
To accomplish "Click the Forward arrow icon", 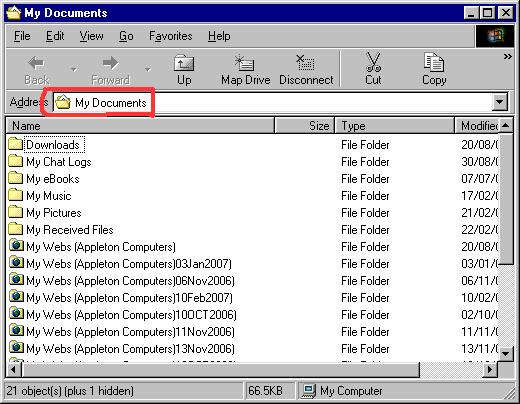I will coord(110,63).
